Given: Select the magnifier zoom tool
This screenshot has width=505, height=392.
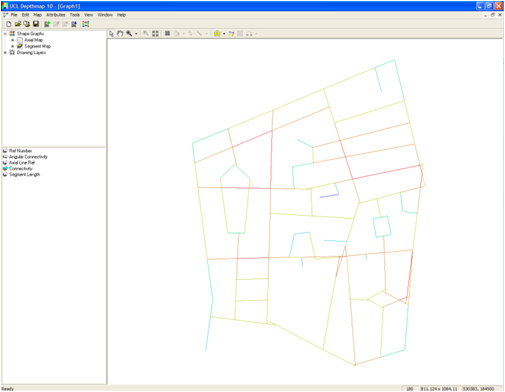Looking at the screenshot, I should pyautogui.click(x=129, y=34).
